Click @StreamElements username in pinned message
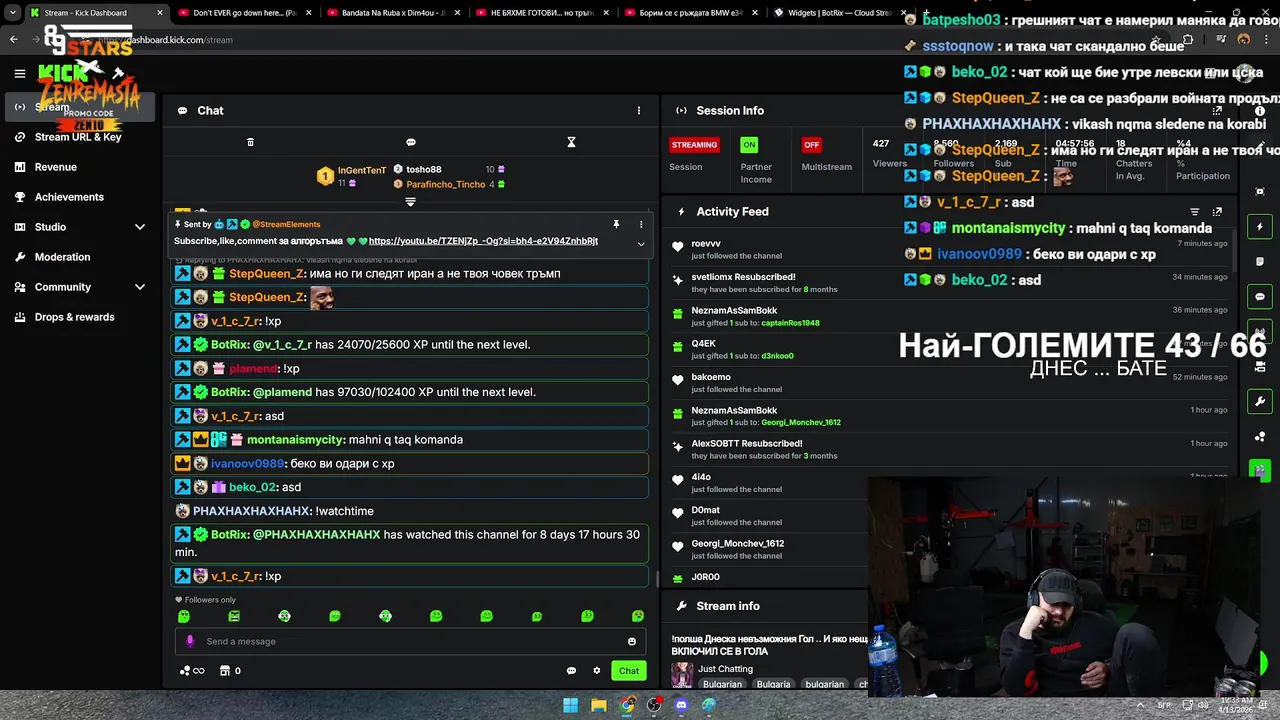The image size is (1280, 720). coord(286,224)
